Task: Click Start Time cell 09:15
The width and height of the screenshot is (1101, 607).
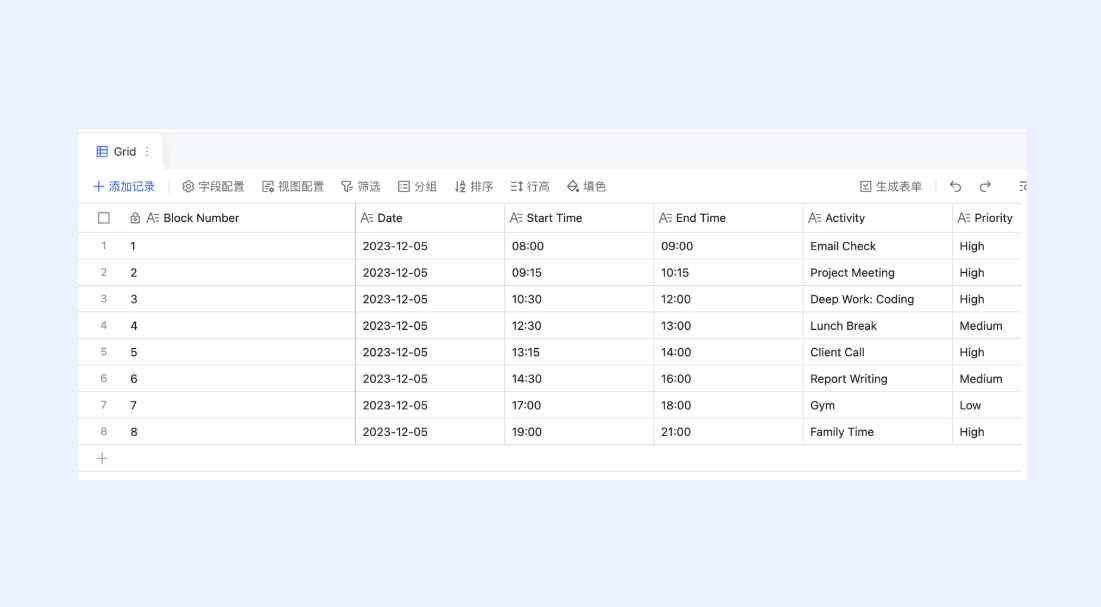Action: 579,273
